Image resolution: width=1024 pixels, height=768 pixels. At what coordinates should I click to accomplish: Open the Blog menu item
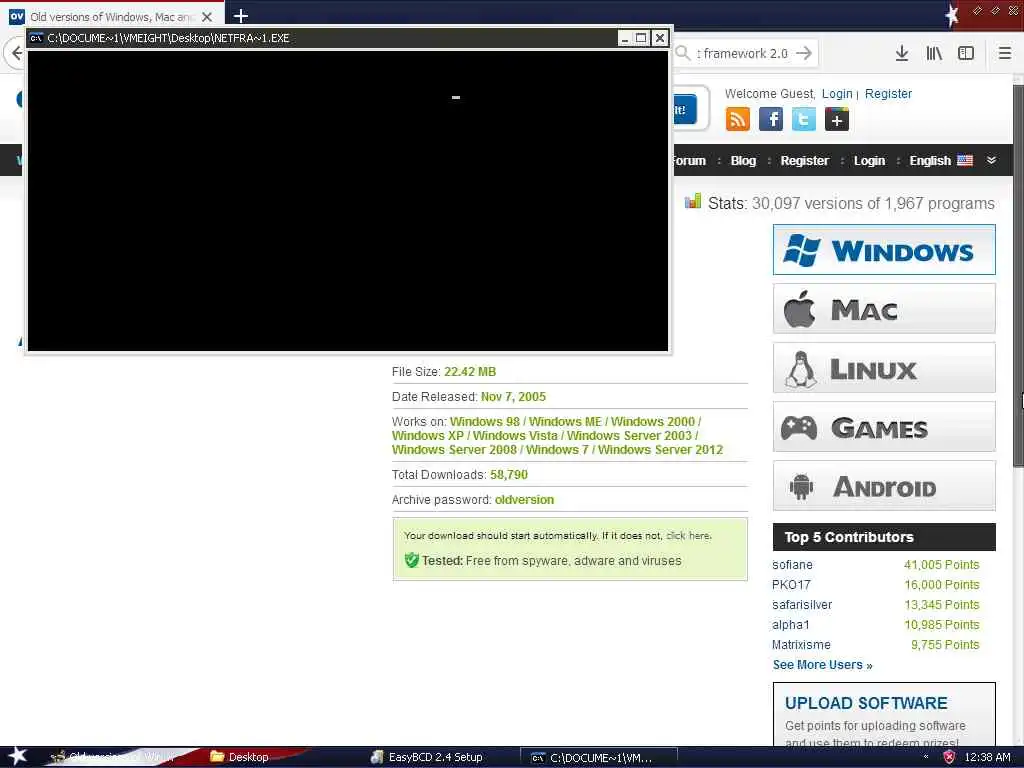click(743, 161)
